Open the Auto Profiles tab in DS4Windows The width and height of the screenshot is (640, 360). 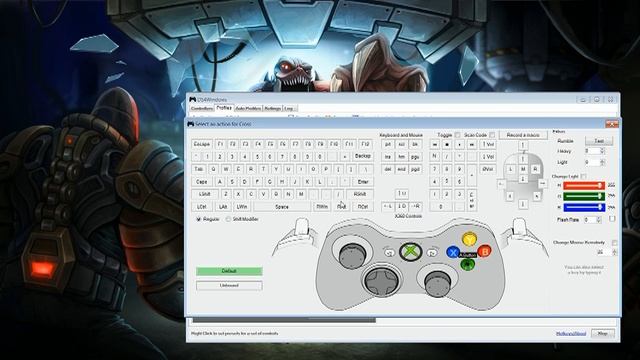click(x=248, y=109)
